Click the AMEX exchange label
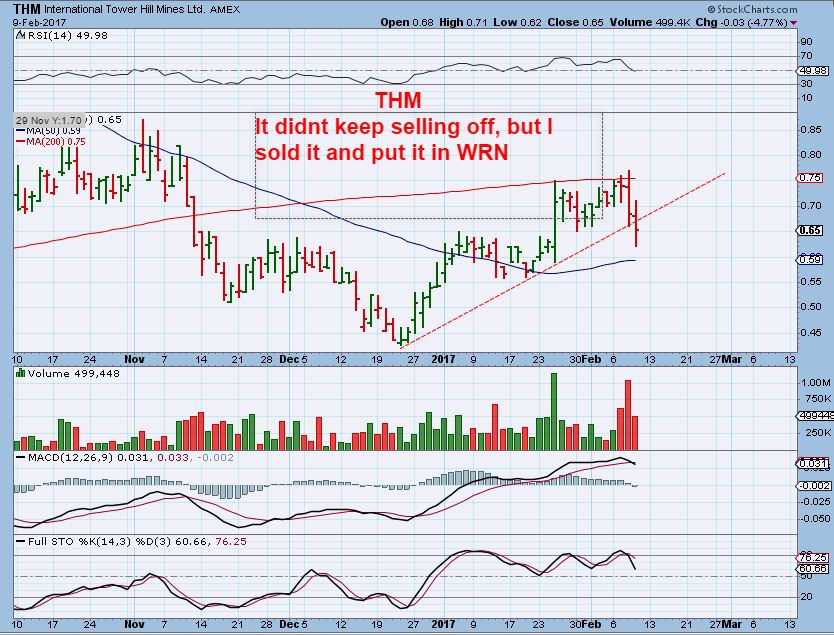The image size is (834, 635). 225,10
